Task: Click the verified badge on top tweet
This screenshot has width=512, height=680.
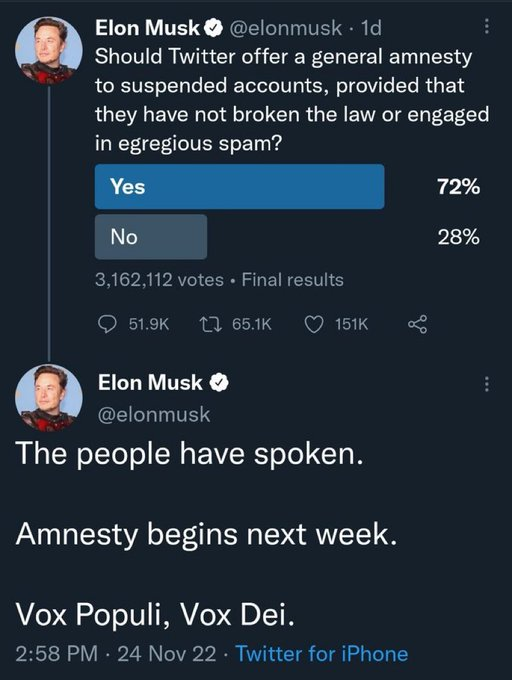Action: pos(213,28)
